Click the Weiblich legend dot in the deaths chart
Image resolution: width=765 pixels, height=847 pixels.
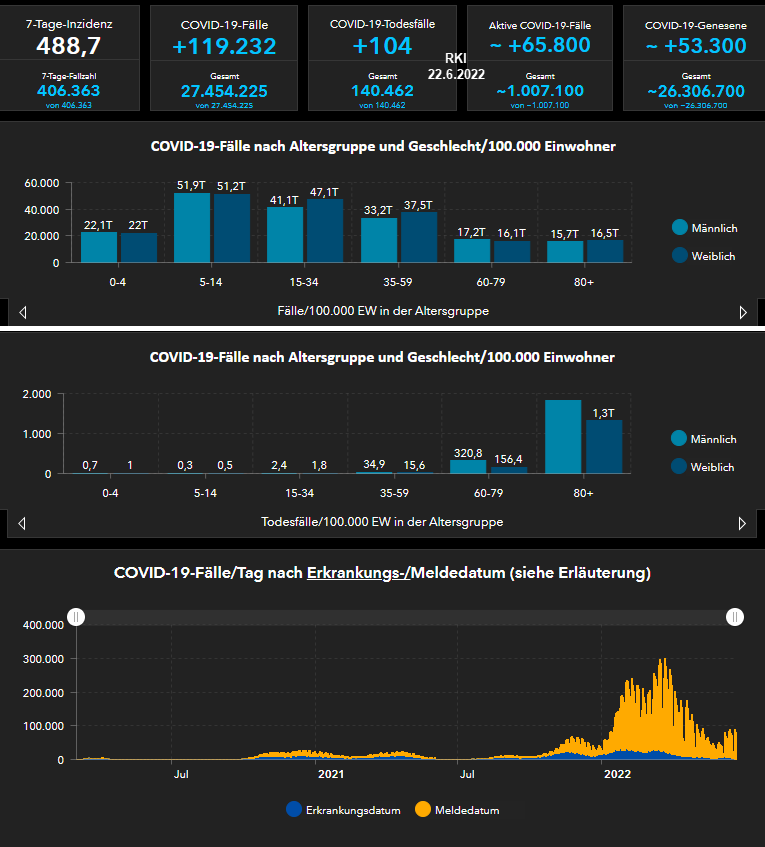[680, 466]
